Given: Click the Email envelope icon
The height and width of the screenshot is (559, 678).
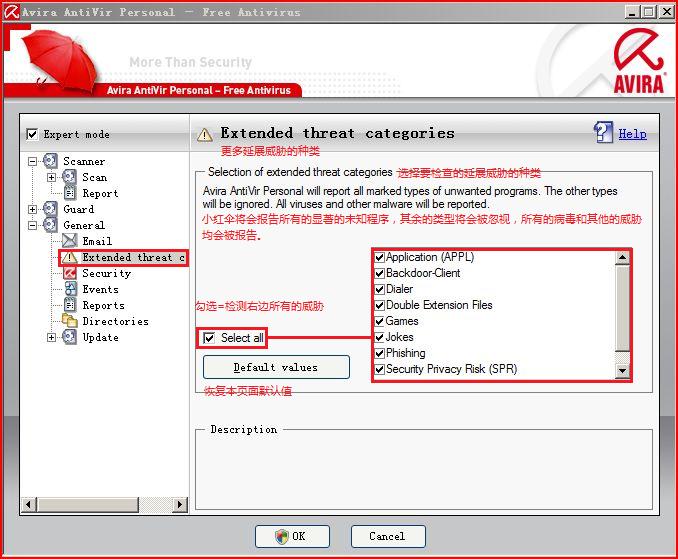Looking at the screenshot, I should 70,241.
